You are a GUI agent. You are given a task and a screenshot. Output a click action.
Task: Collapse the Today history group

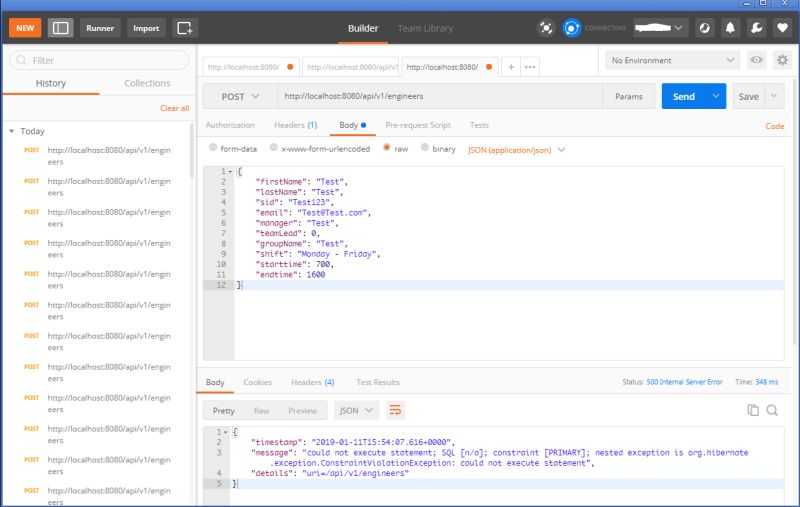point(12,131)
